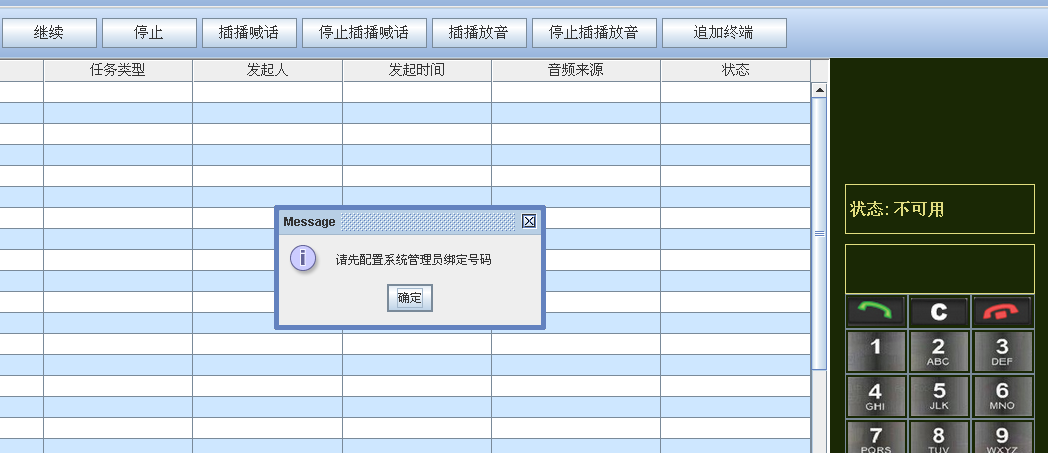1048x453 pixels.
Task: Sort by the 发起时间 column header
Action: [417, 70]
